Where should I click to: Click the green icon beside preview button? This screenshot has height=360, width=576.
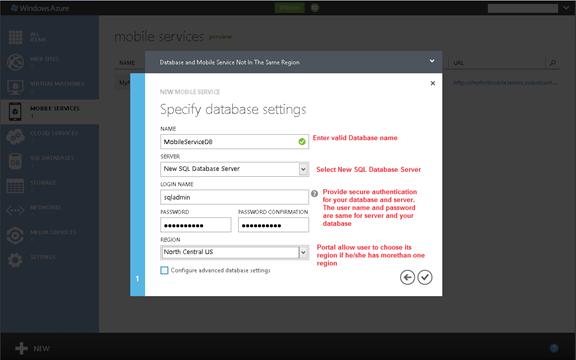[314, 8]
